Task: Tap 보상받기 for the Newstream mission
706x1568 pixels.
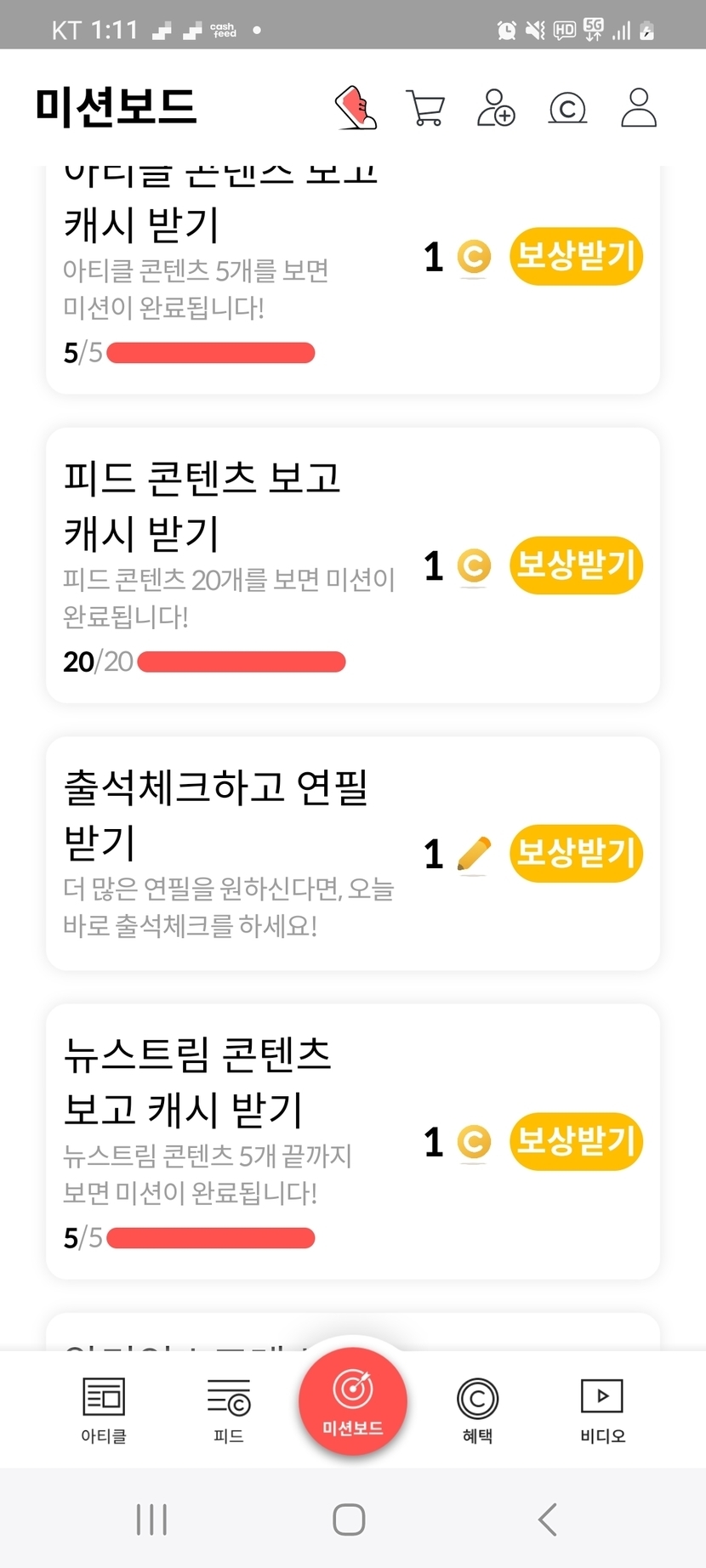Action: pos(576,1141)
